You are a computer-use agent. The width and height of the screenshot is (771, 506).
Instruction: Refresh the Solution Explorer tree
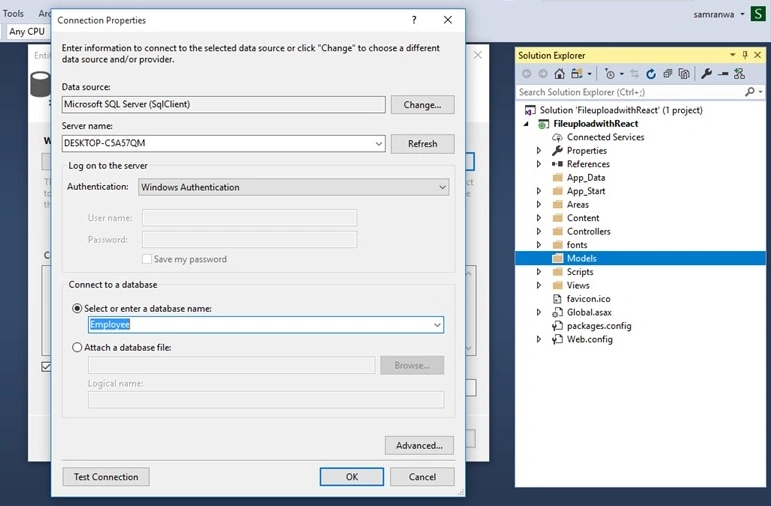pyautogui.click(x=651, y=74)
